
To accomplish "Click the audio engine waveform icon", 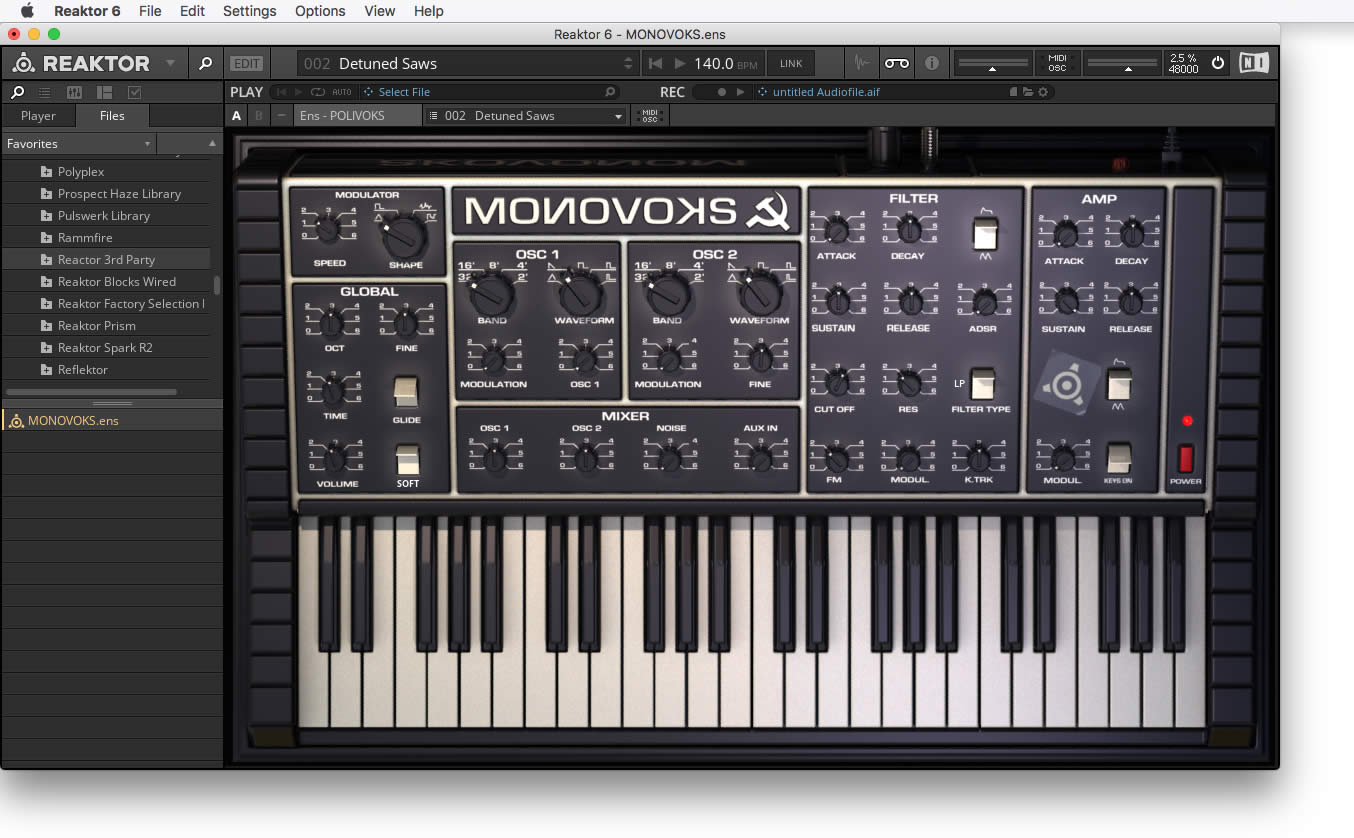I will [861, 62].
